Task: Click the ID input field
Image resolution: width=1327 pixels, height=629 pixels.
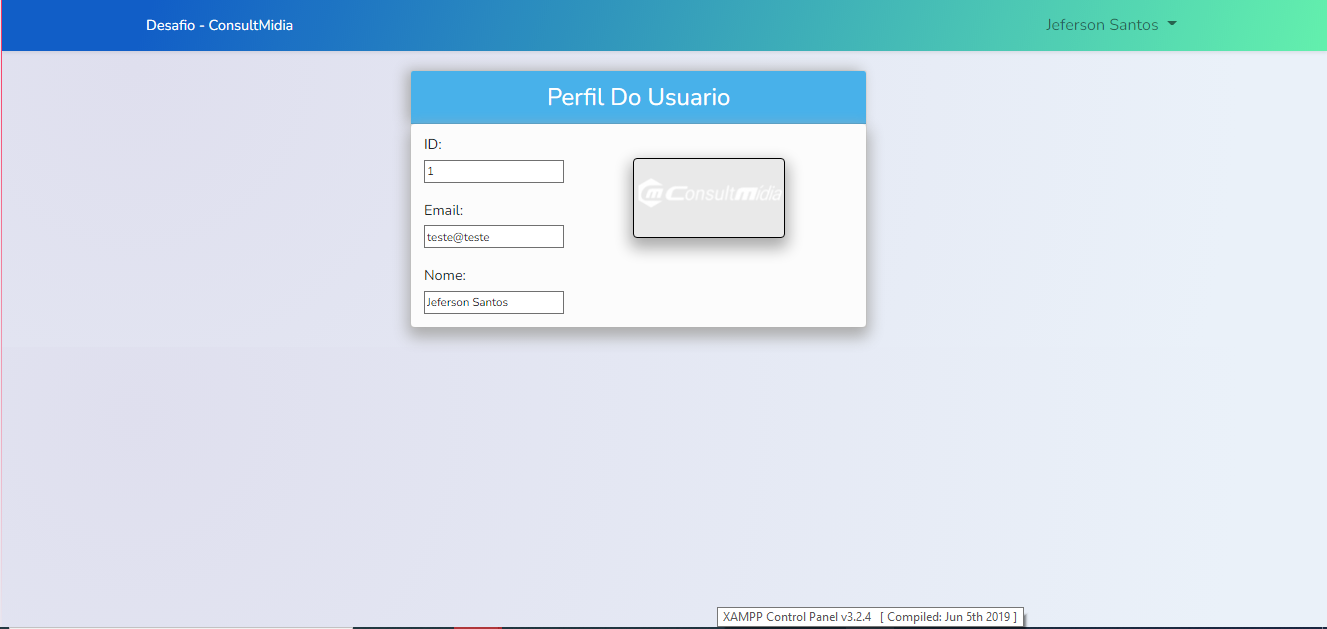Action: pos(494,171)
